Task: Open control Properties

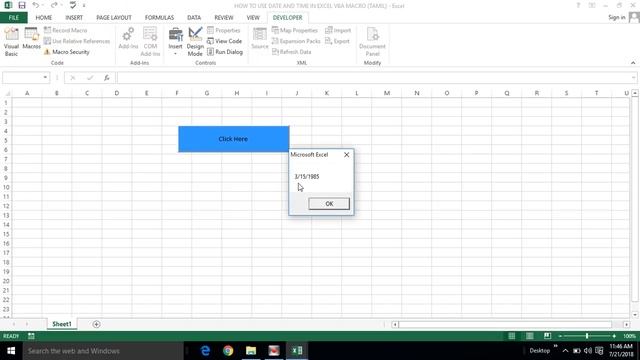Action: click(x=224, y=30)
